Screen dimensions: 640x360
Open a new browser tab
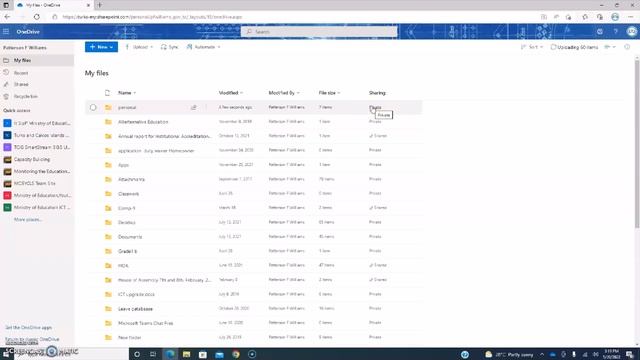click(100, 5)
